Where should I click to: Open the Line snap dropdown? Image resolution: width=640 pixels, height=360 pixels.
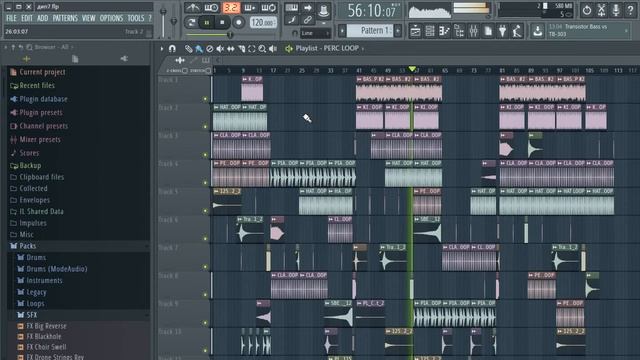pos(316,33)
